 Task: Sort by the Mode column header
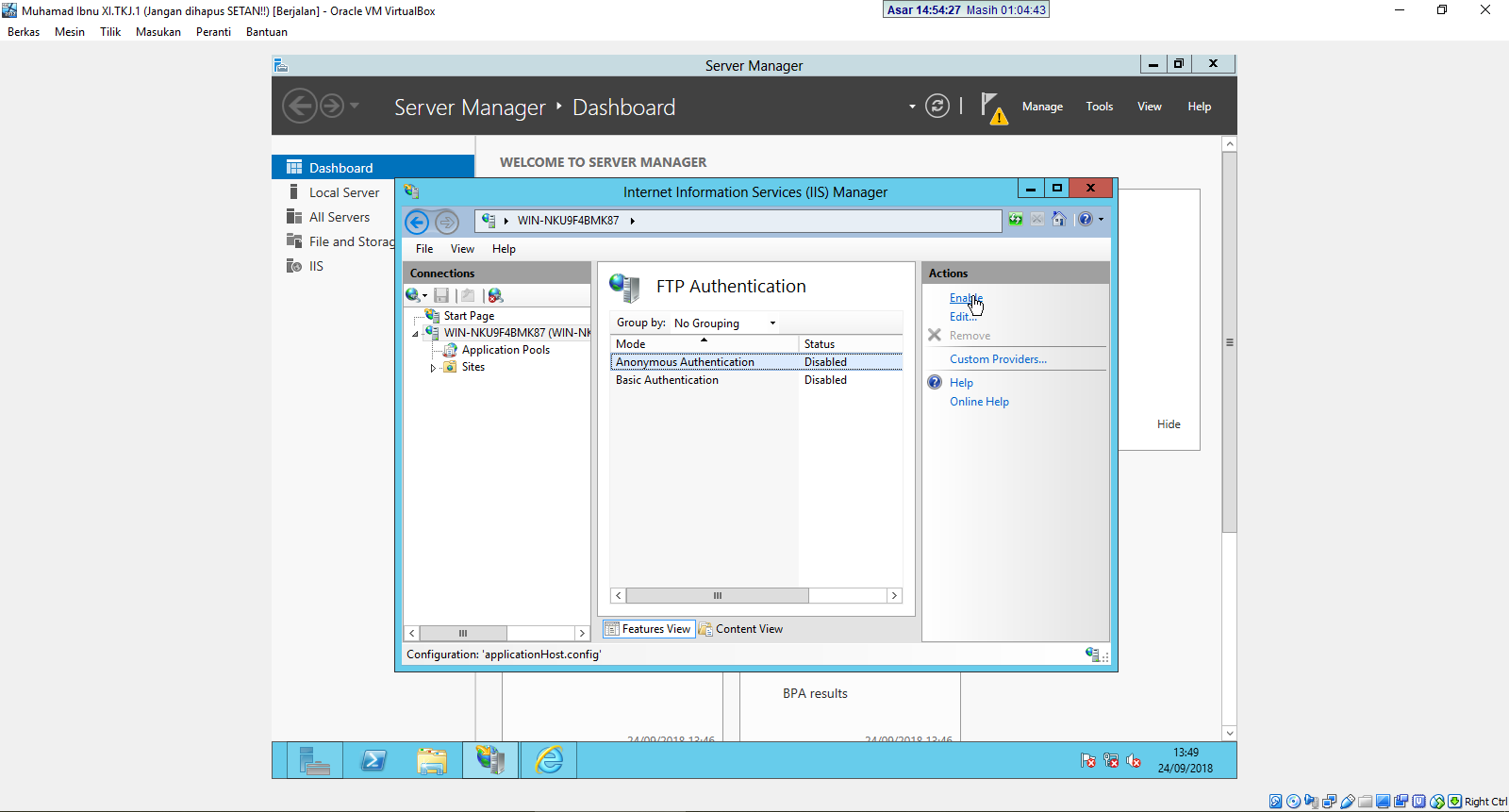tap(704, 344)
